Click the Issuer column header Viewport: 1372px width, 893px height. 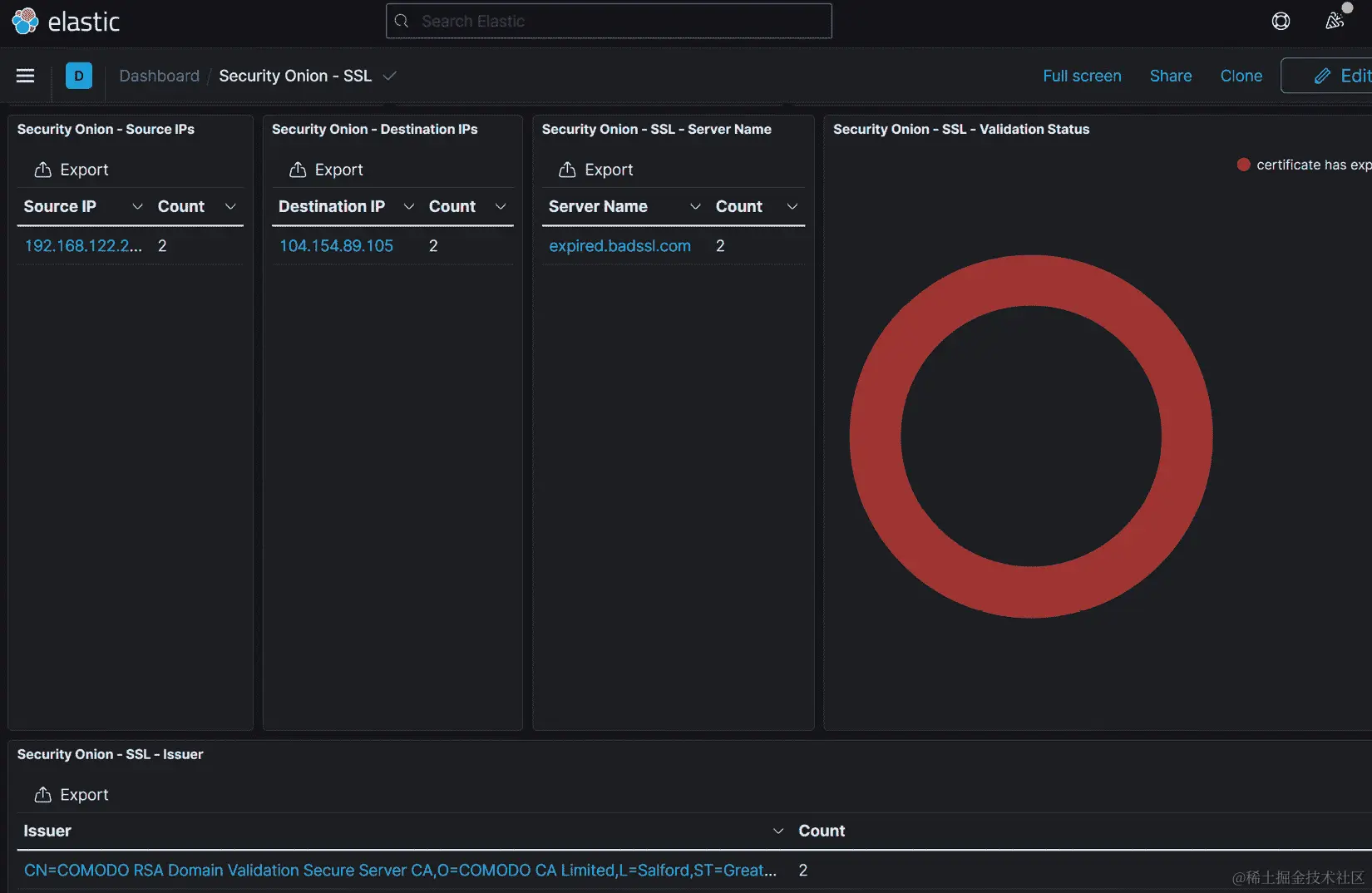point(47,831)
